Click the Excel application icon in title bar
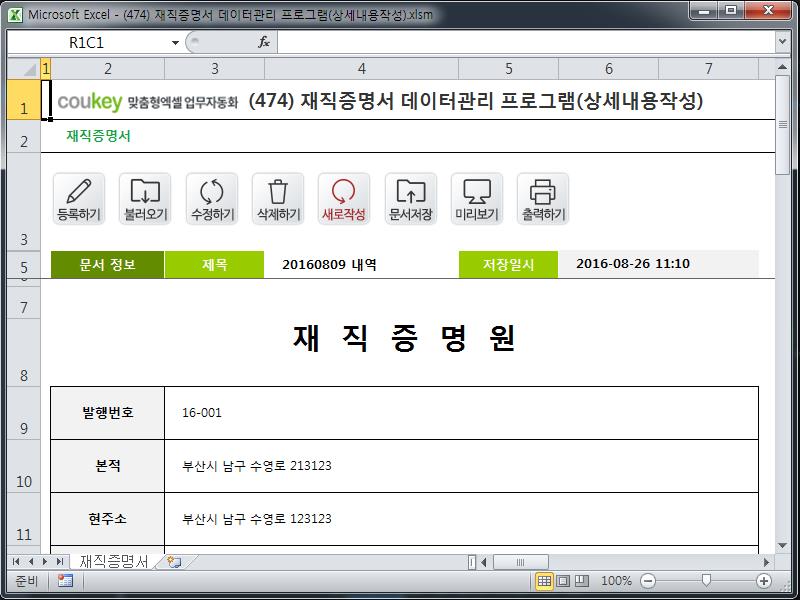Screen dimensions: 800x600 click(x=15, y=14)
